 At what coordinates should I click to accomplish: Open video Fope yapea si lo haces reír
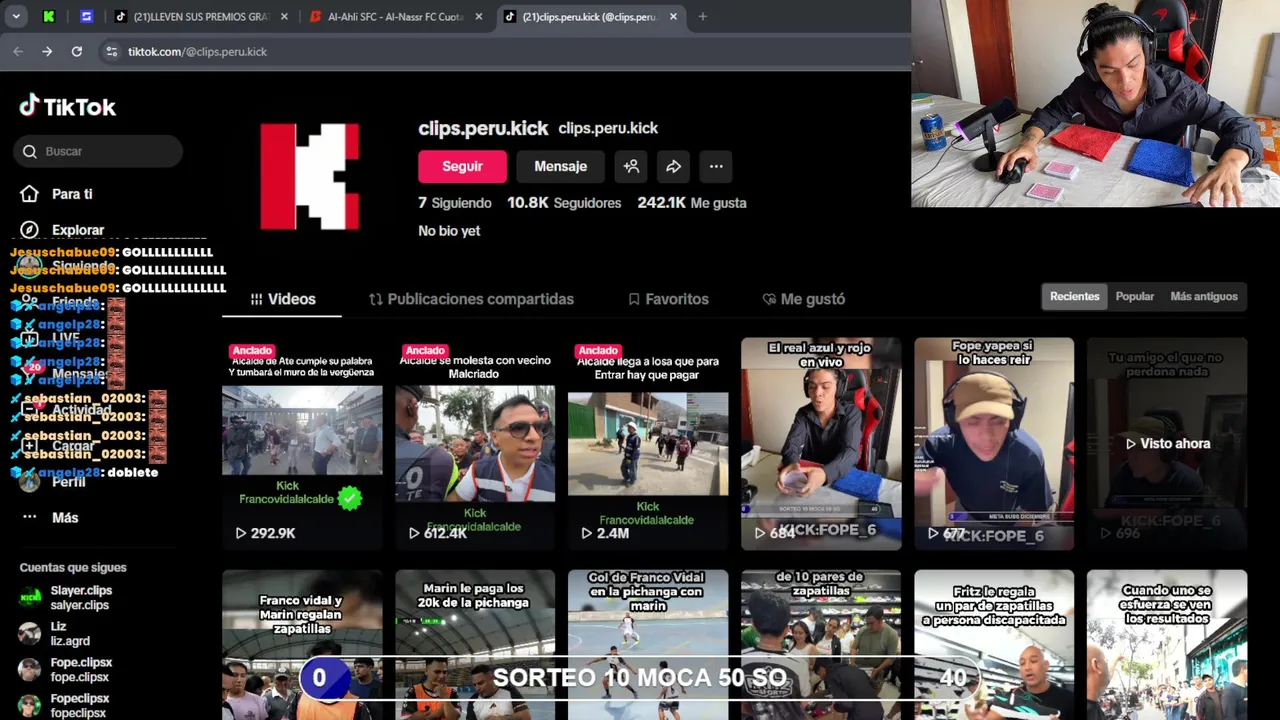(x=994, y=443)
